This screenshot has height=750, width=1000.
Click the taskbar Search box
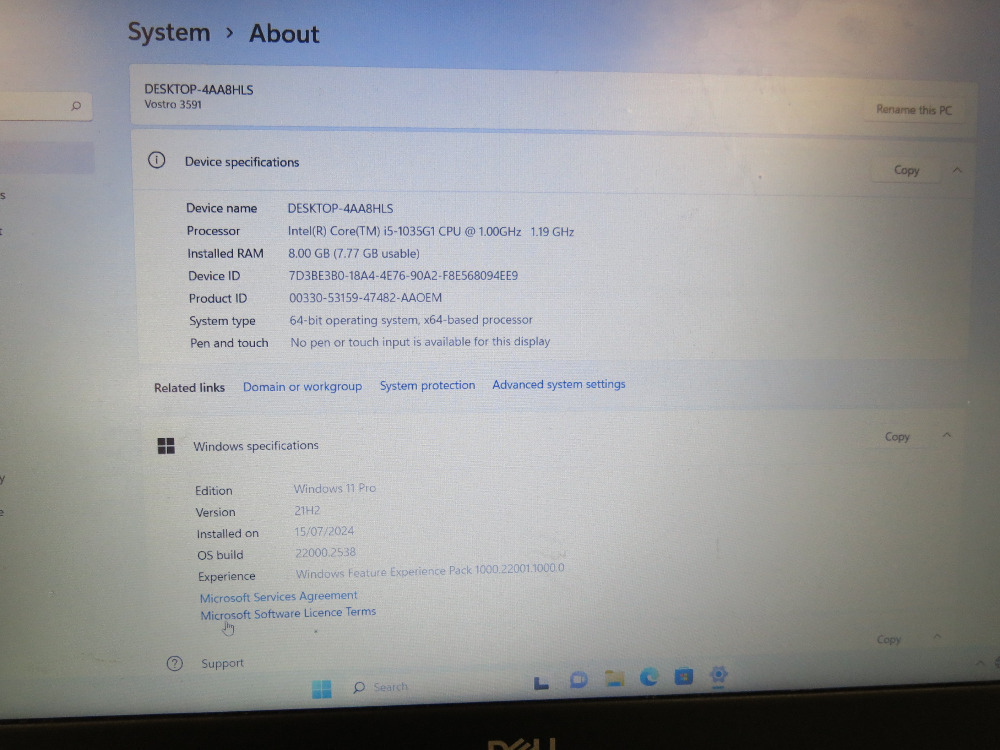pos(381,687)
